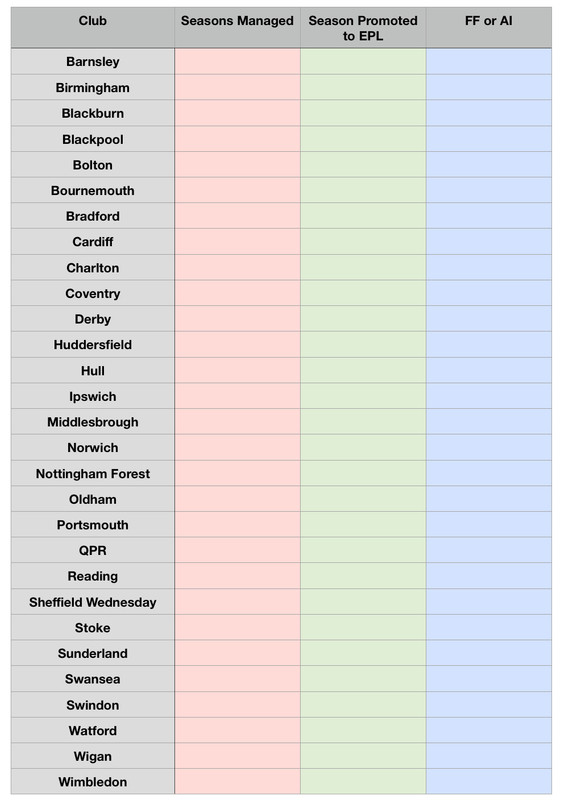The height and width of the screenshot is (800, 561).
Task: Click the Nottingham Forest cell
Action: coord(92,473)
